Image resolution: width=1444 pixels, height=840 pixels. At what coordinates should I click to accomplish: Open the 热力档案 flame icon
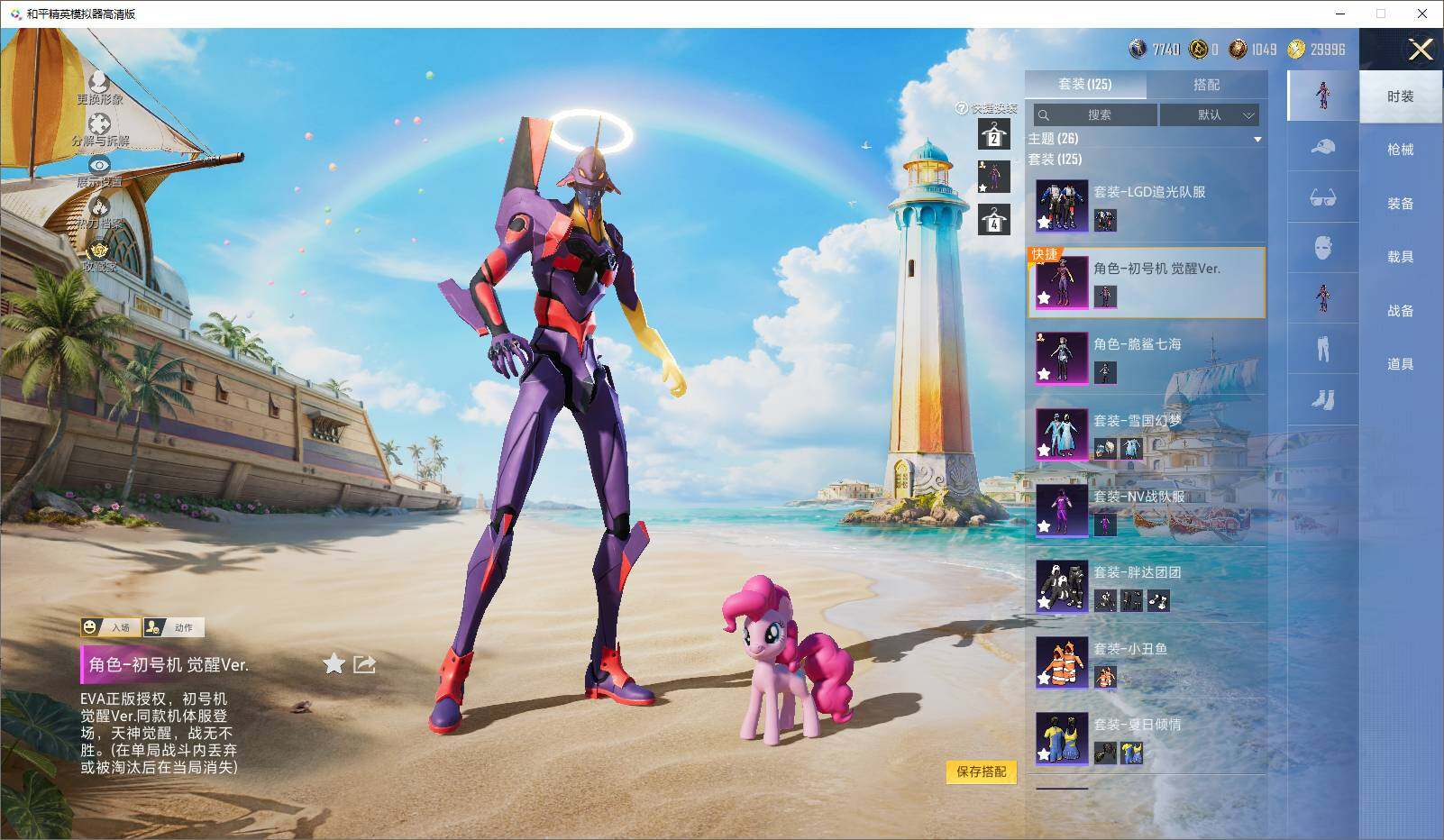99,207
